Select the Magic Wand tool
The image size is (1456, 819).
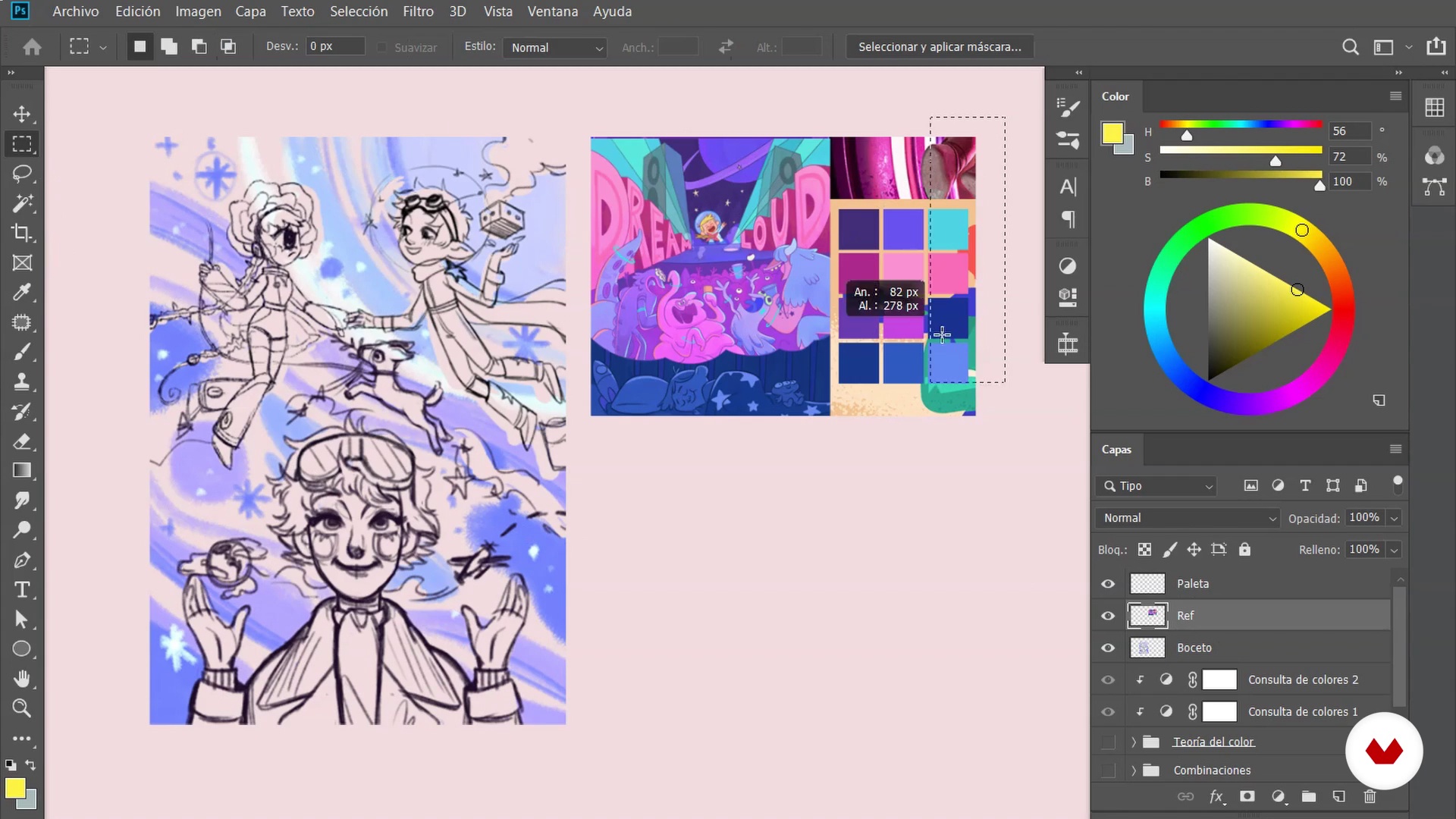[x=22, y=203]
